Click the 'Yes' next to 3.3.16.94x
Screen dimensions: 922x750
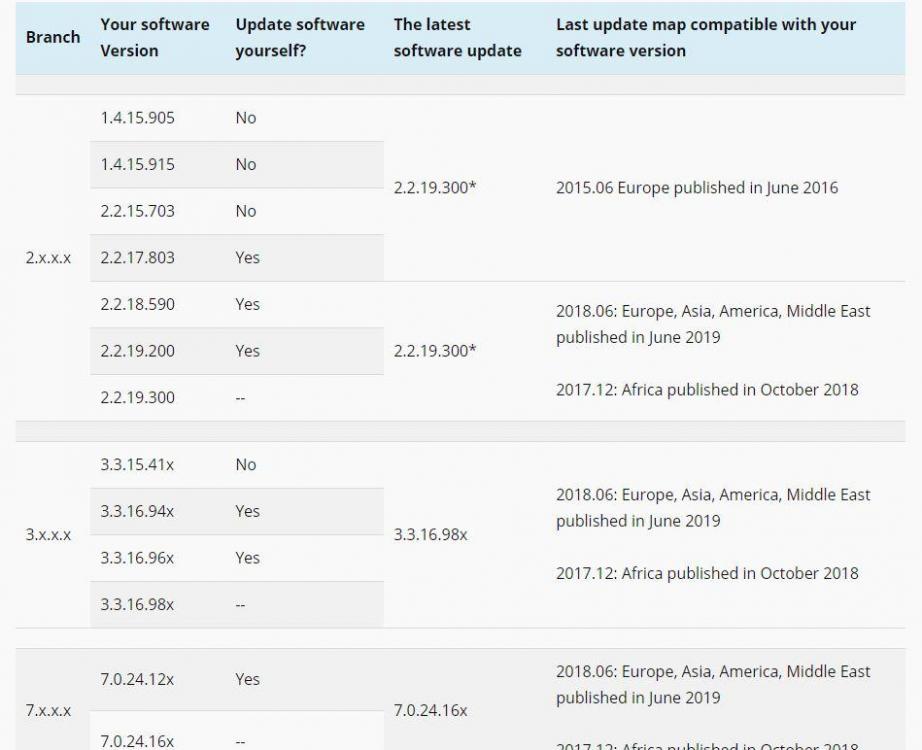[x=248, y=511]
